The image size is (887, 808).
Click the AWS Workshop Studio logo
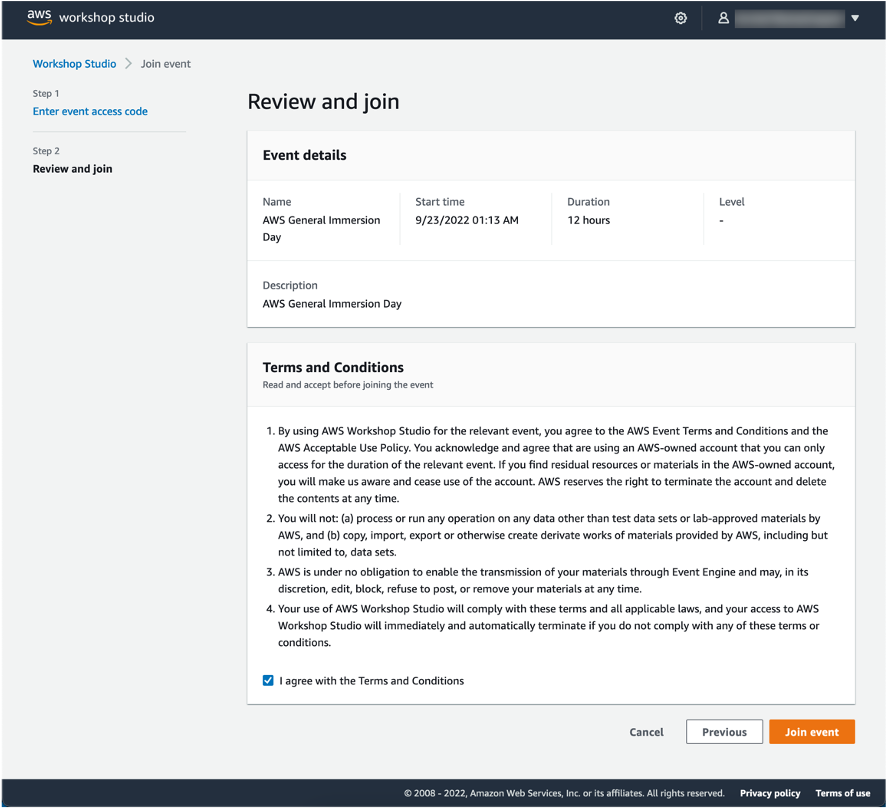pos(91,18)
